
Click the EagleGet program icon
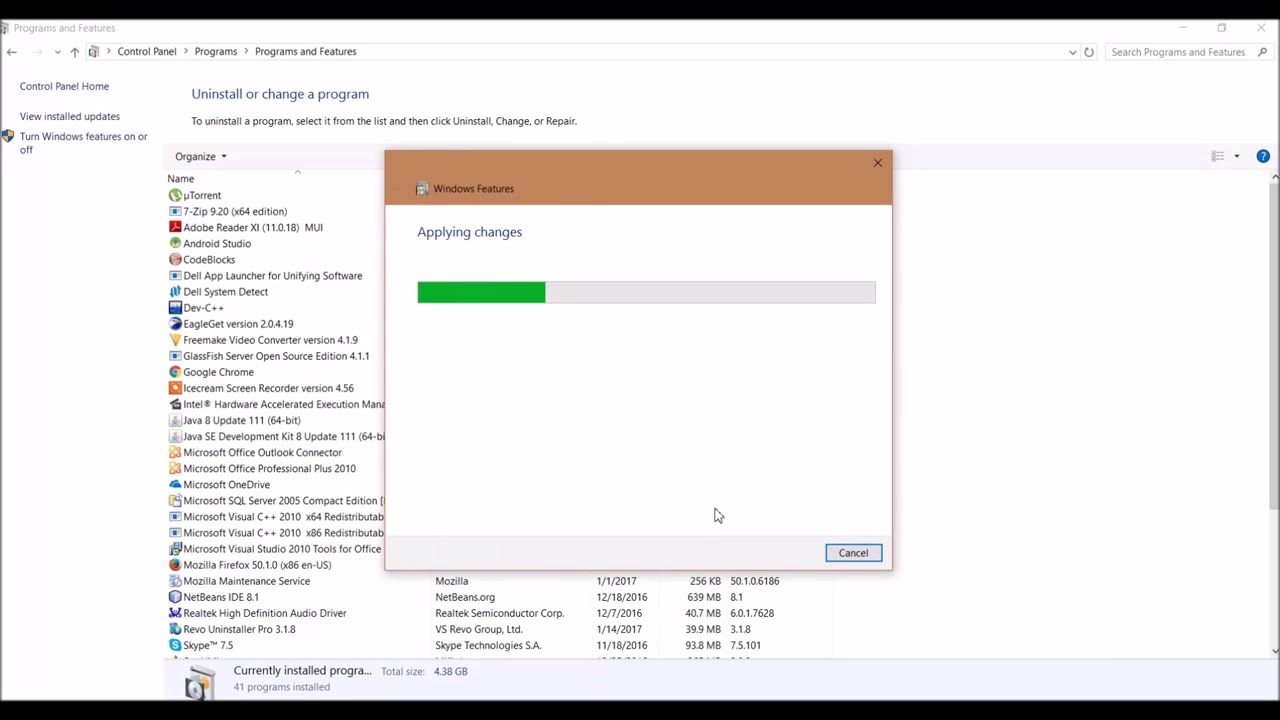click(175, 323)
